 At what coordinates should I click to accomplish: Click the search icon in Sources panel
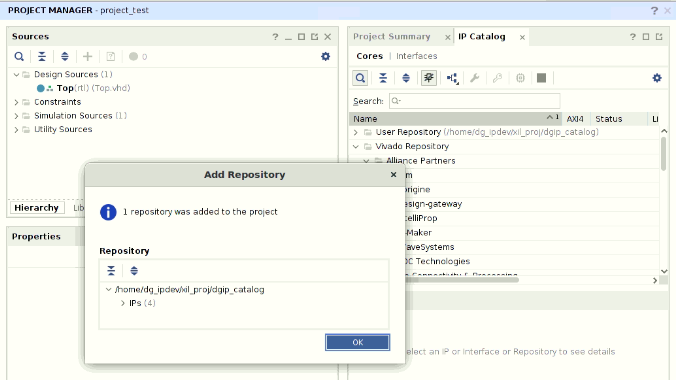point(19,57)
